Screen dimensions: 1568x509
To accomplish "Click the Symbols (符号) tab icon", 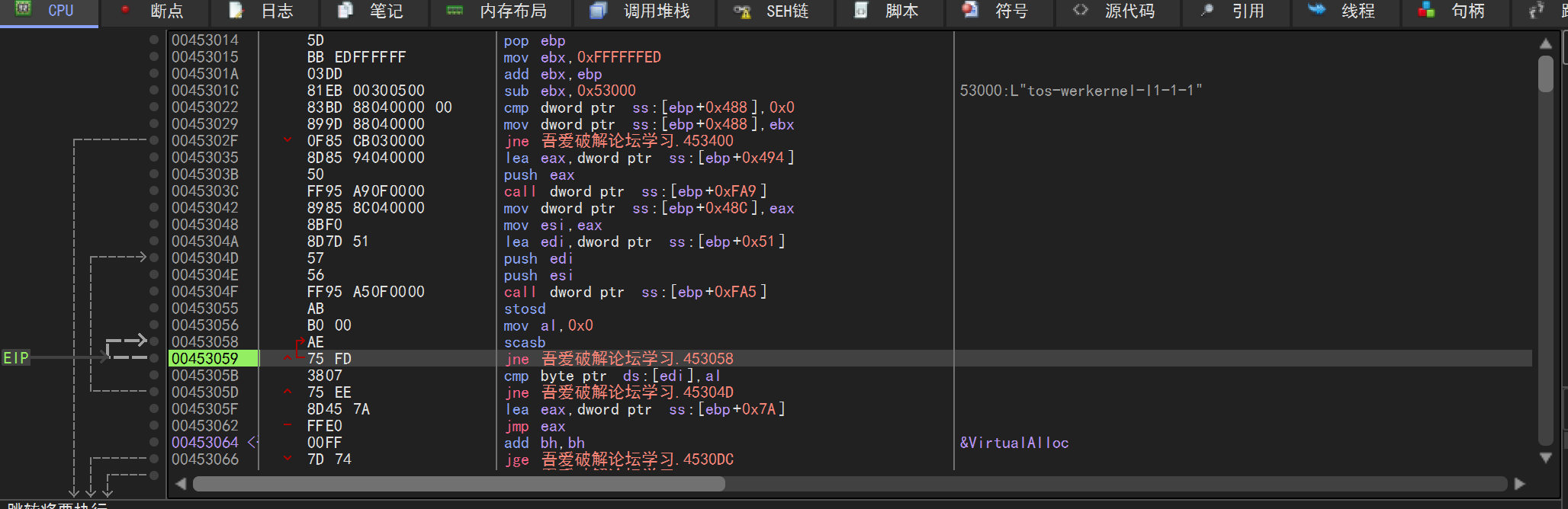I will coord(970,10).
